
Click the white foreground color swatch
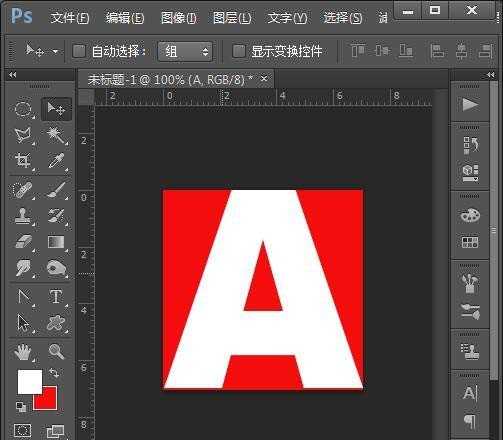point(30,381)
